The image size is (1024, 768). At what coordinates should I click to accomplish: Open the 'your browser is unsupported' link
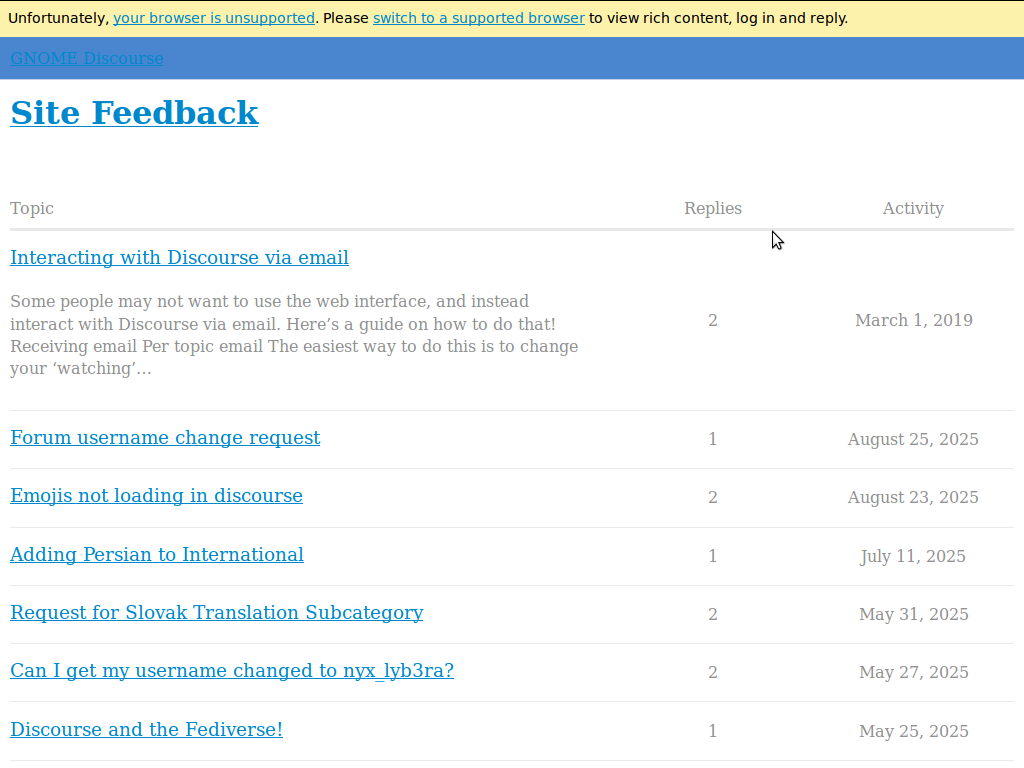click(213, 18)
